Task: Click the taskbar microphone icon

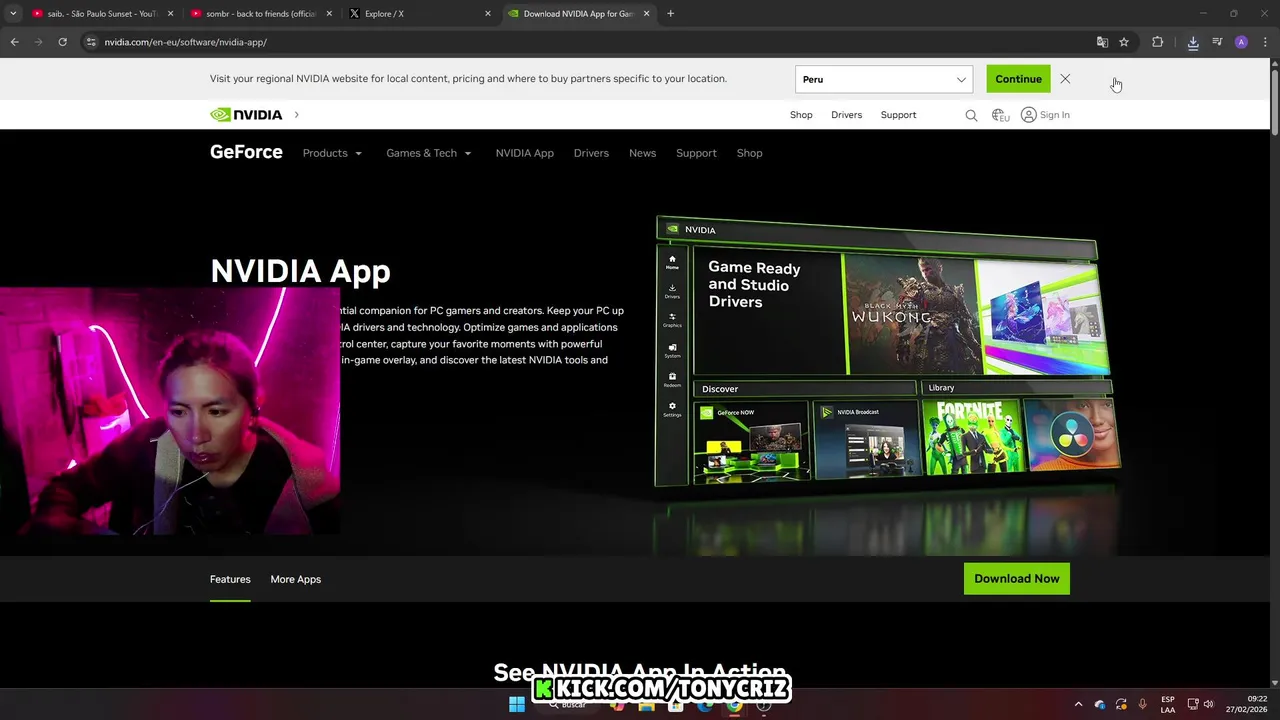Action: [1142, 705]
